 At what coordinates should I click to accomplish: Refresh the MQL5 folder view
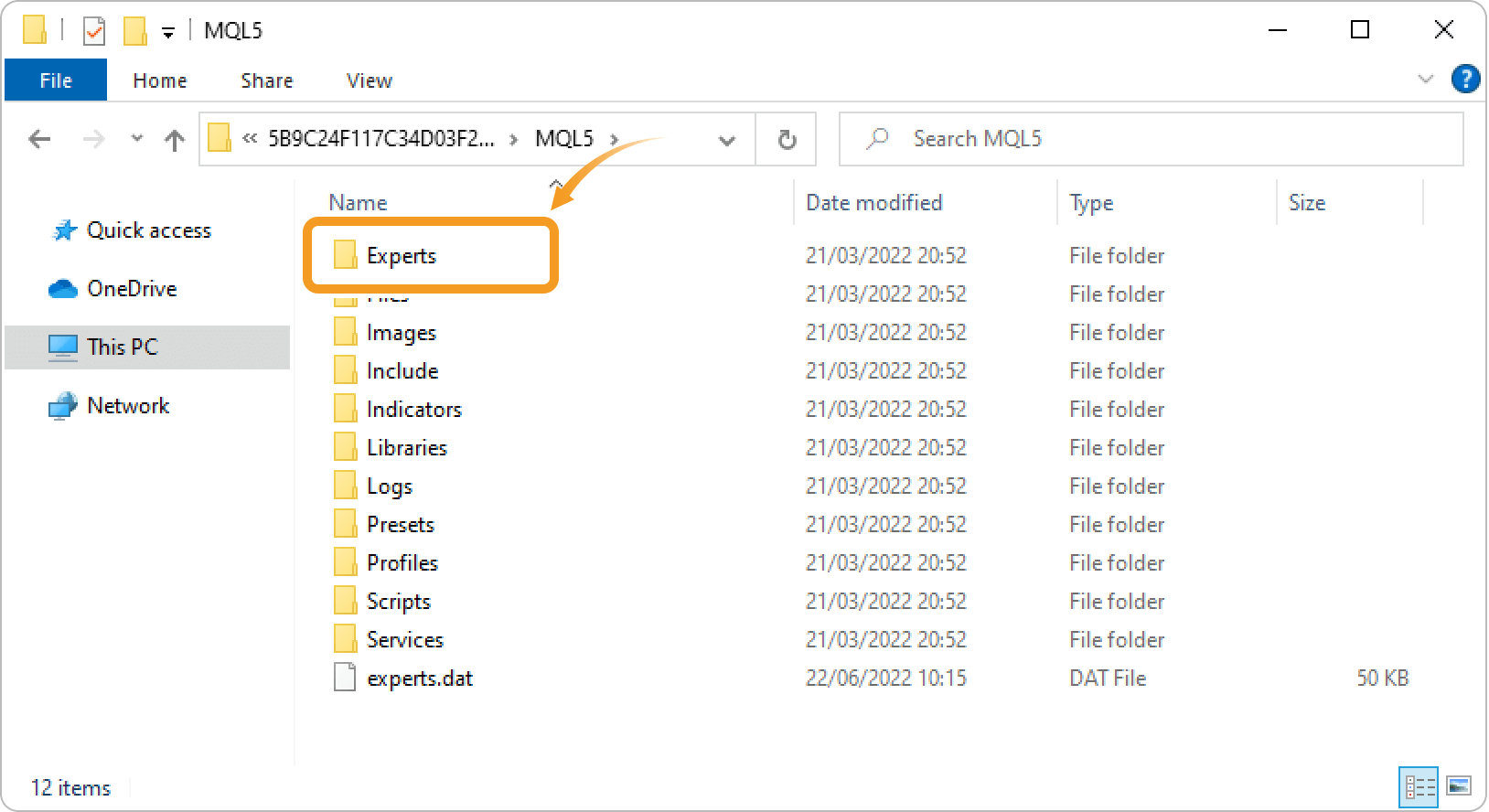(787, 139)
